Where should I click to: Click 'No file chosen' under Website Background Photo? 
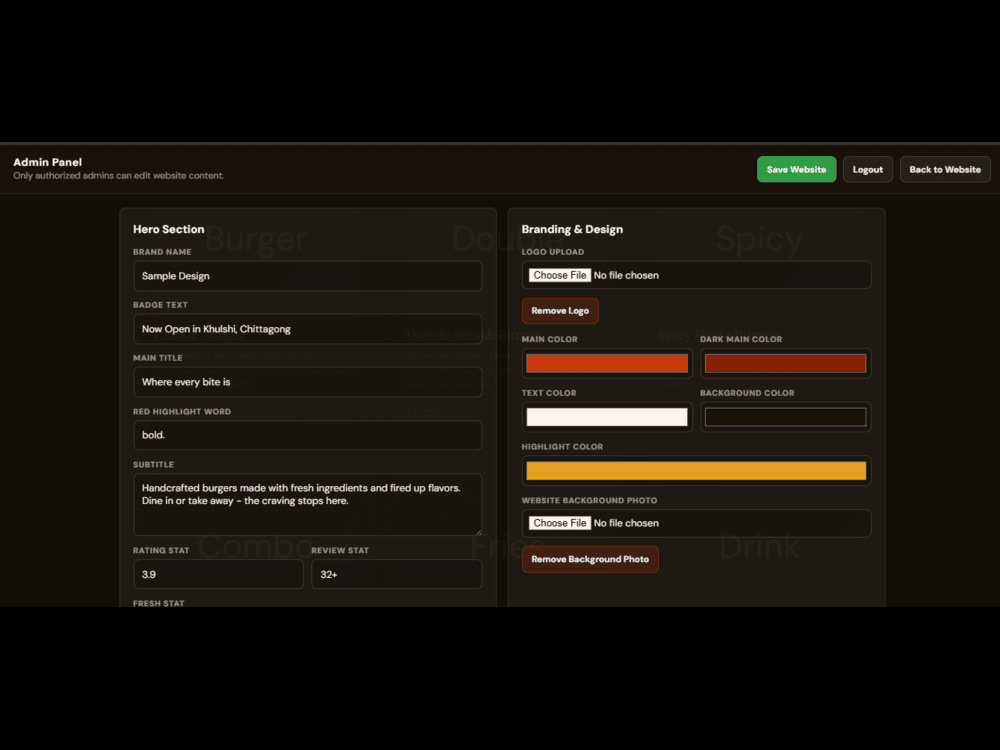(626, 523)
